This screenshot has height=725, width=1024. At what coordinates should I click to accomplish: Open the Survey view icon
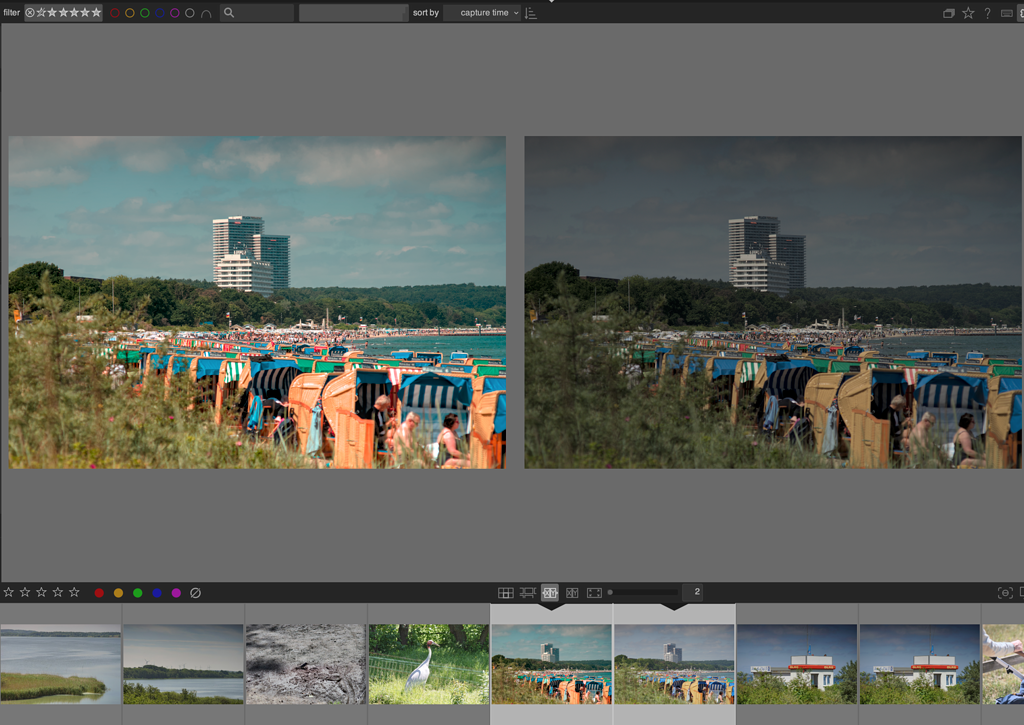click(572, 592)
